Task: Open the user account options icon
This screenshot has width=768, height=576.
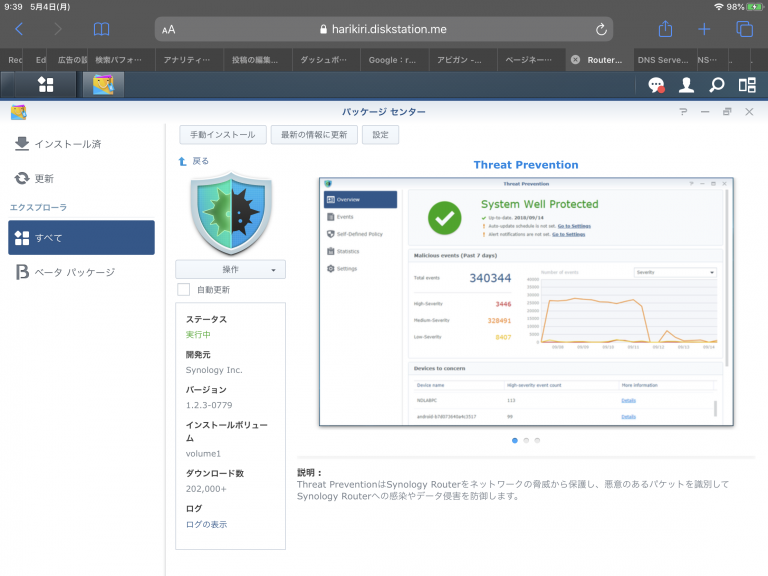Action: [686, 85]
